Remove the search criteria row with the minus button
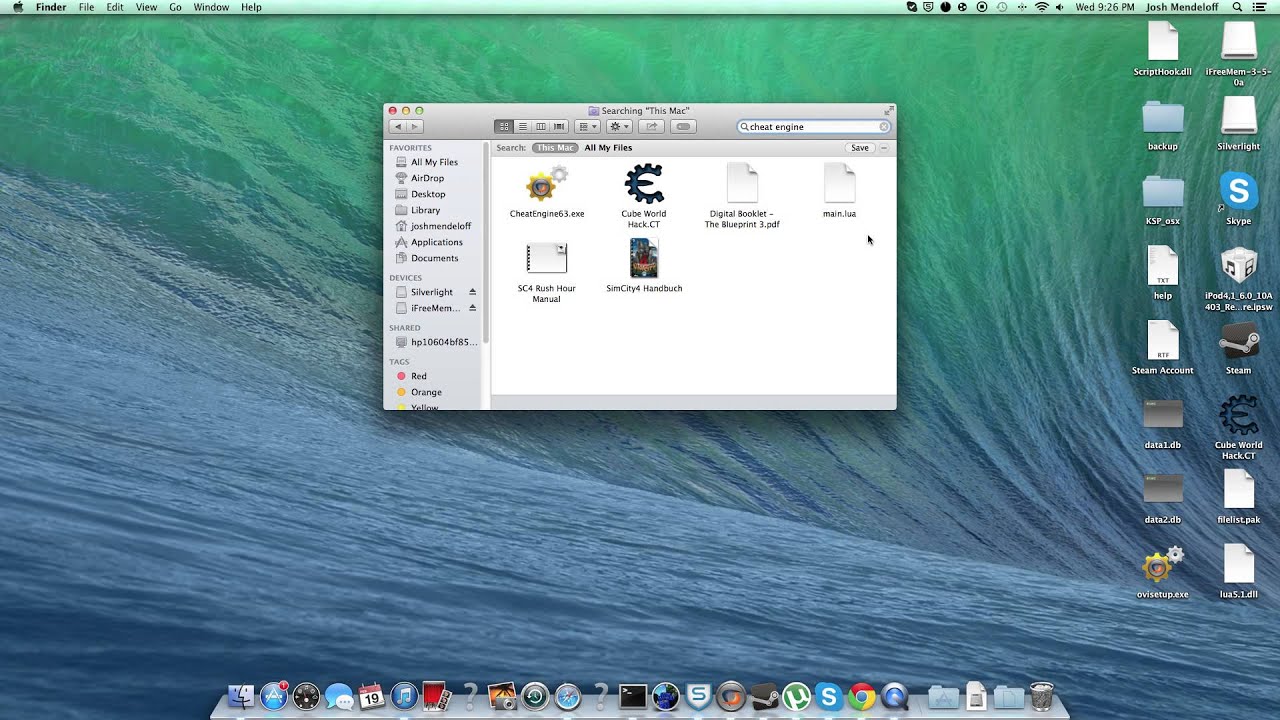1280x720 pixels. pyautogui.click(x=884, y=148)
